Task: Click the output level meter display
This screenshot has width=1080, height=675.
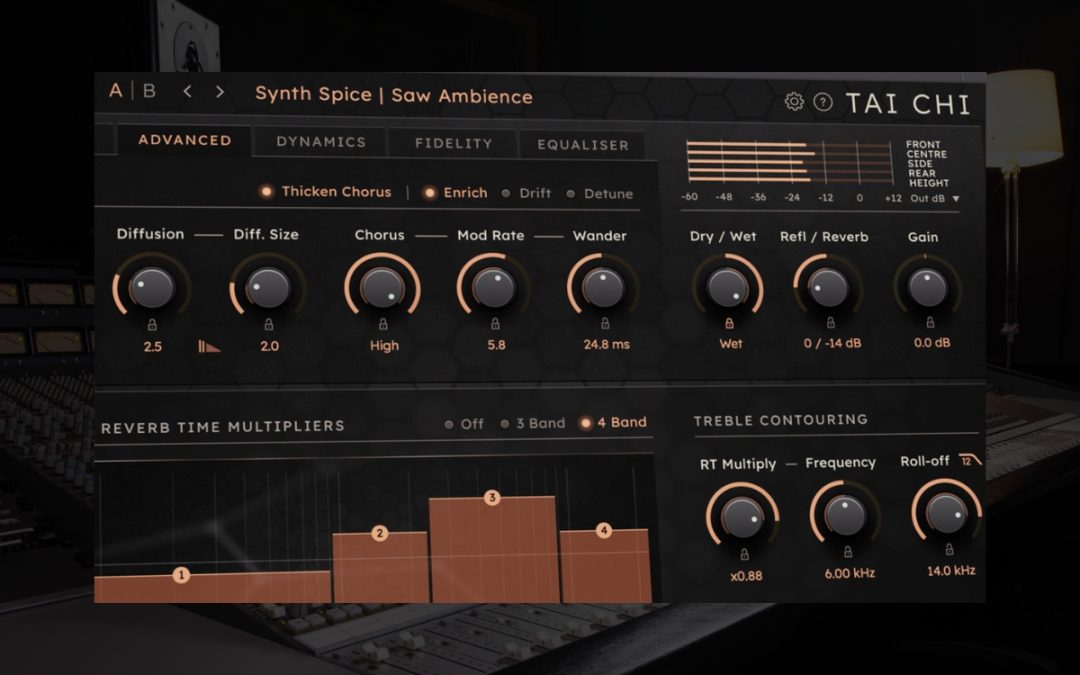Action: (790, 163)
